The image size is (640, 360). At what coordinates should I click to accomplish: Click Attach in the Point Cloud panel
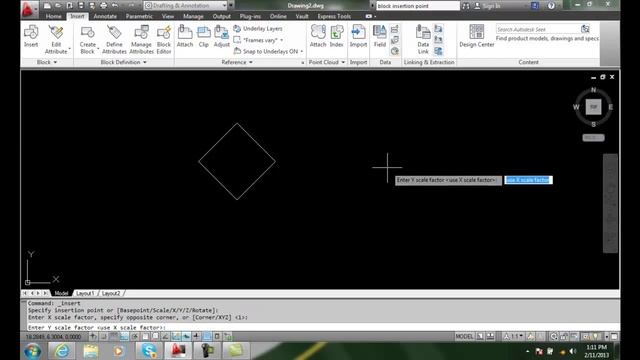tap(318, 37)
